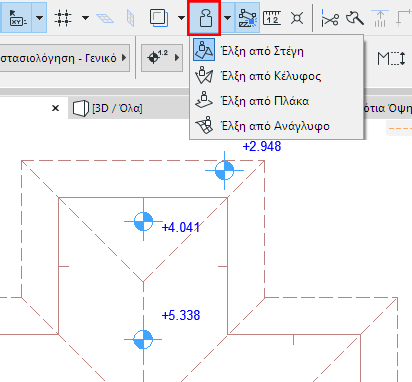The image size is (412, 382).
Task: Choose Έλξη από Κέλυφος menu item
Action: 277,76
